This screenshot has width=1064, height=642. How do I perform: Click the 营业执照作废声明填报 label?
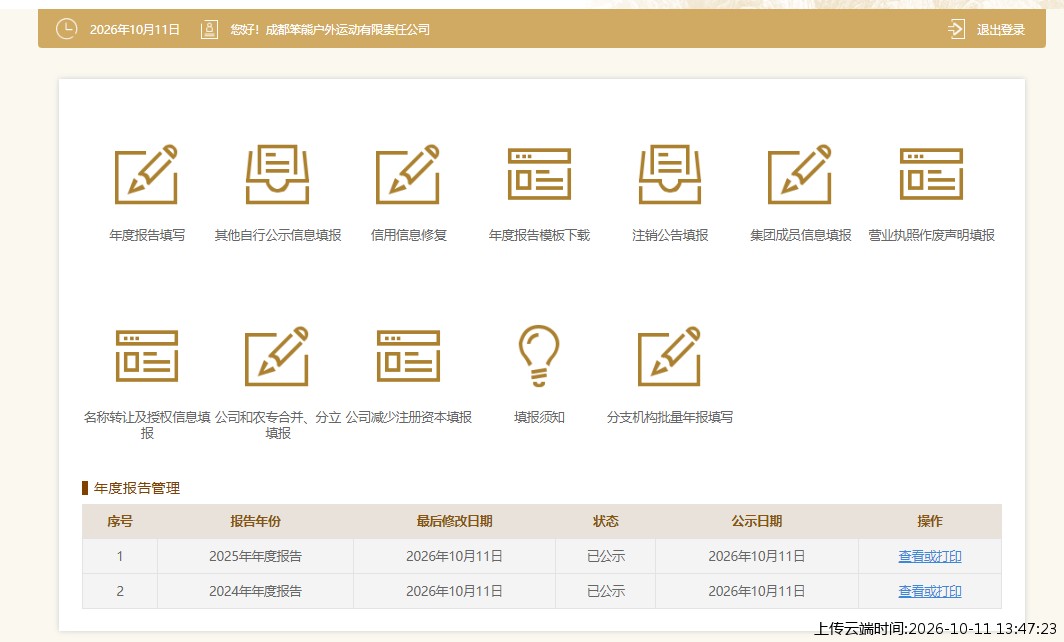tap(932, 235)
